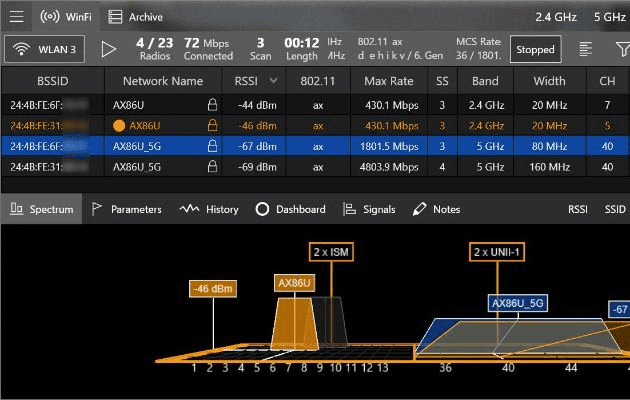The width and height of the screenshot is (630, 400).
Task: Toggle the 2.4 GHz band filter
Action: [556, 17]
